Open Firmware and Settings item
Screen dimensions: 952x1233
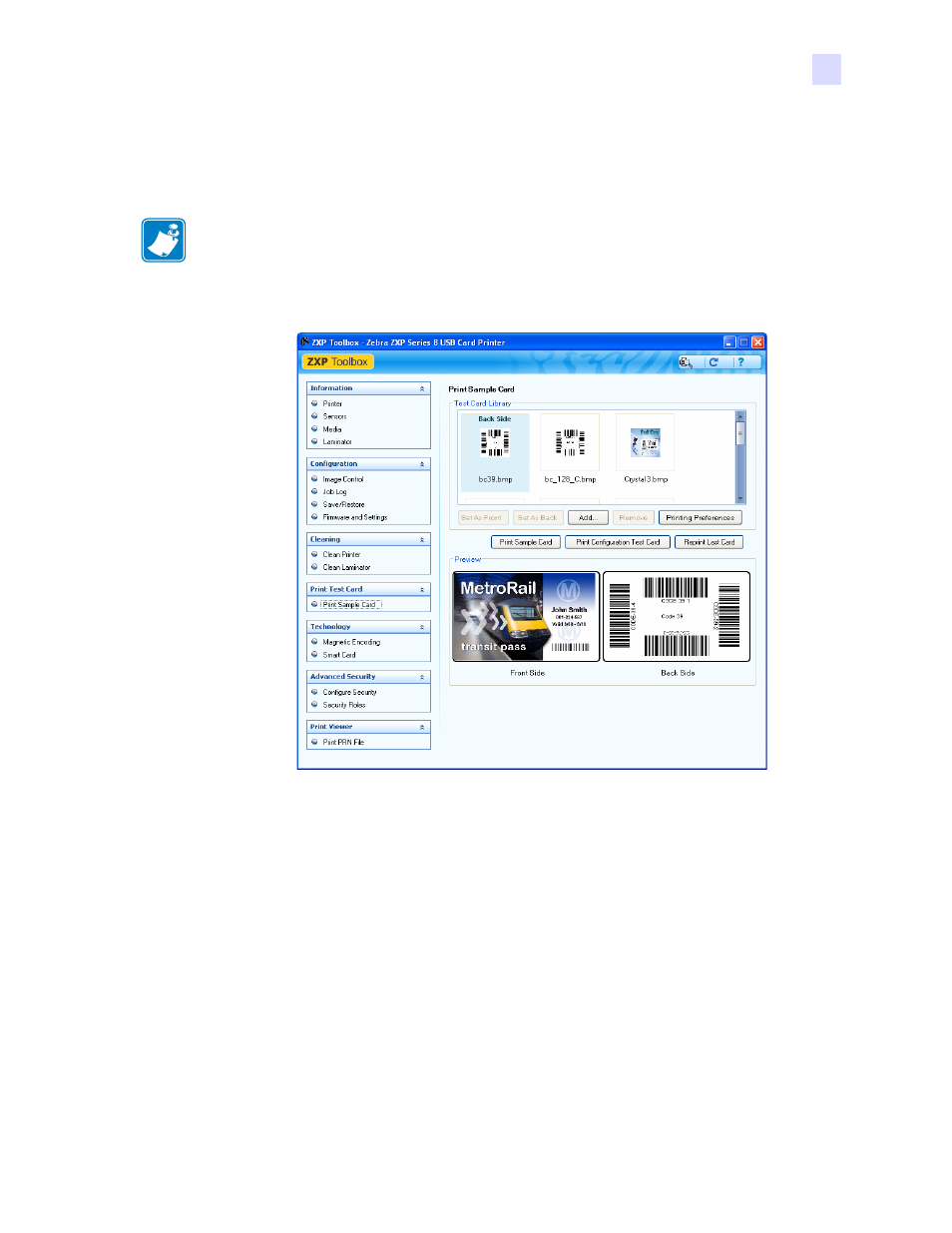pyautogui.click(x=354, y=517)
